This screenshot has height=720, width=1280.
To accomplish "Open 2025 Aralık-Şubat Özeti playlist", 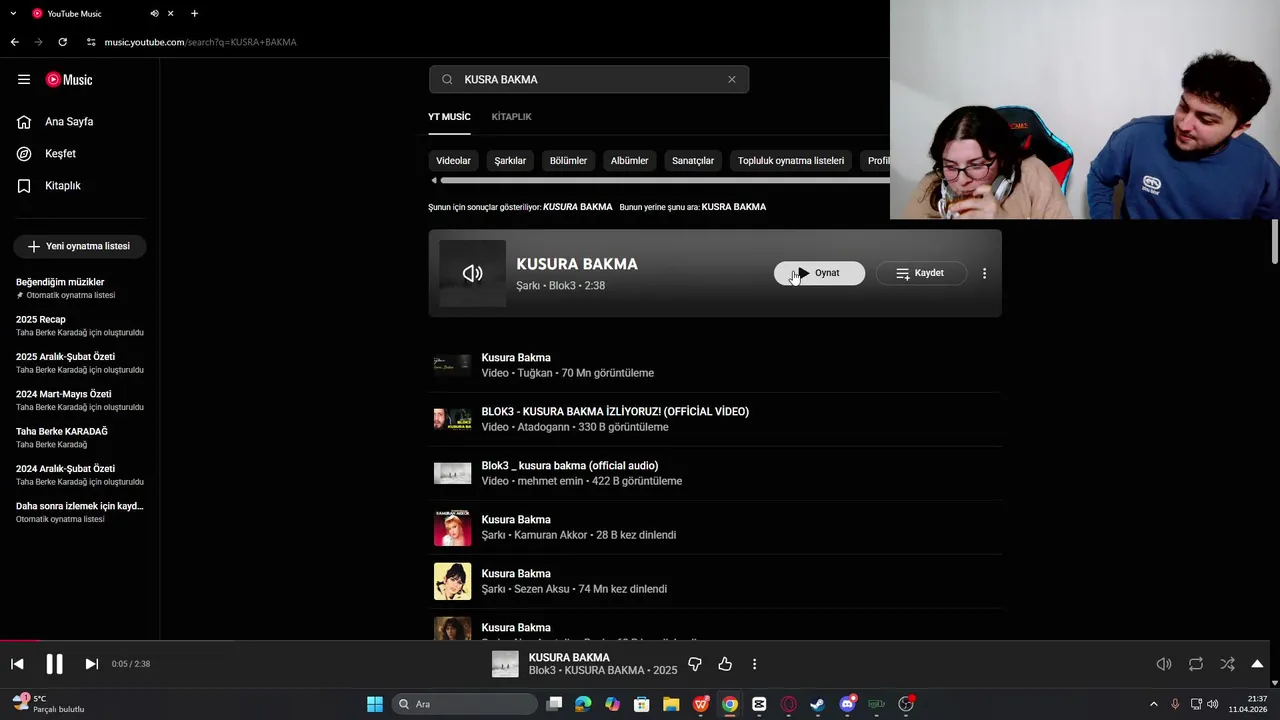I will pyautogui.click(x=80, y=363).
